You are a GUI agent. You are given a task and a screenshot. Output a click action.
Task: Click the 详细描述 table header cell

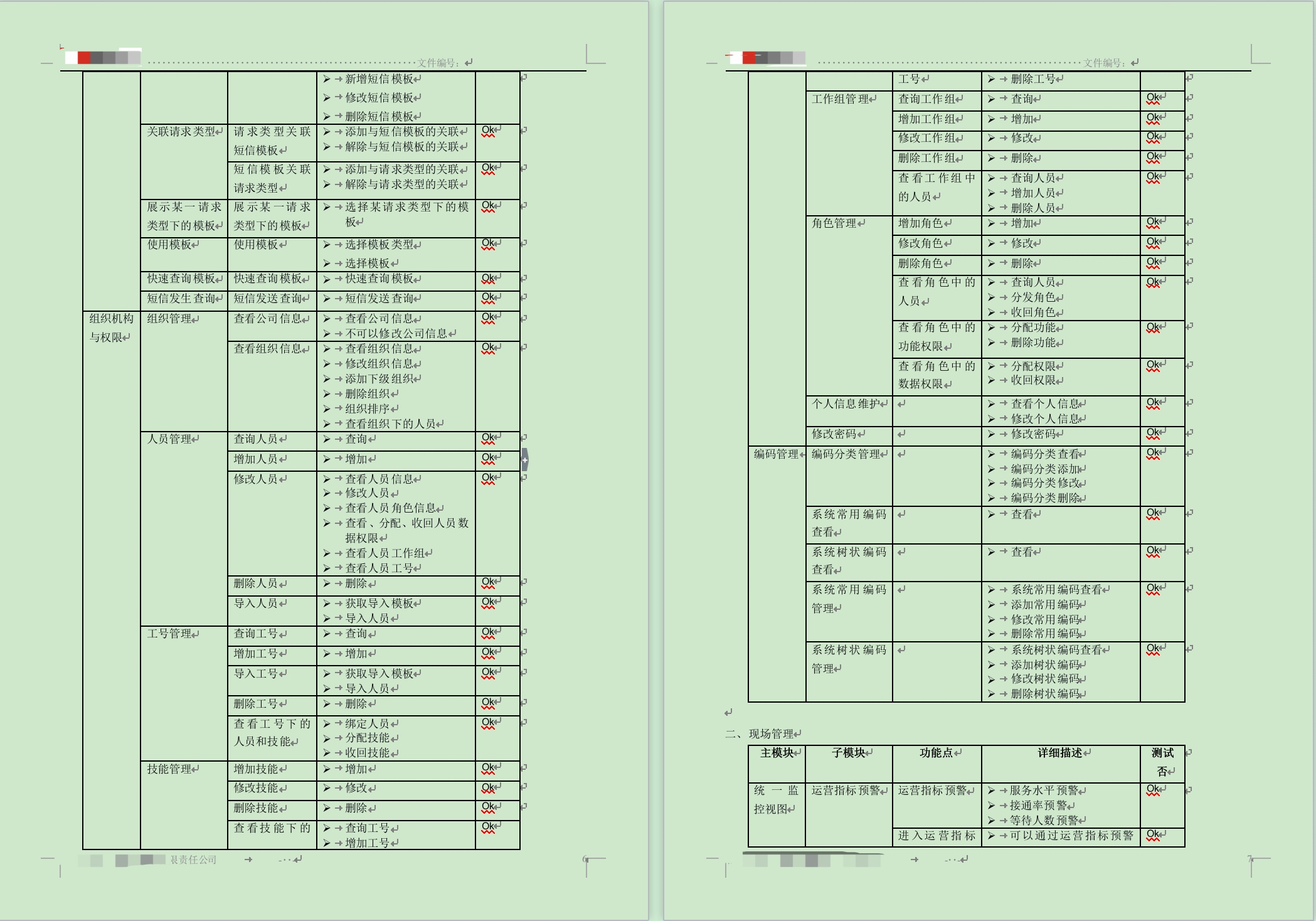[x=1061, y=764]
